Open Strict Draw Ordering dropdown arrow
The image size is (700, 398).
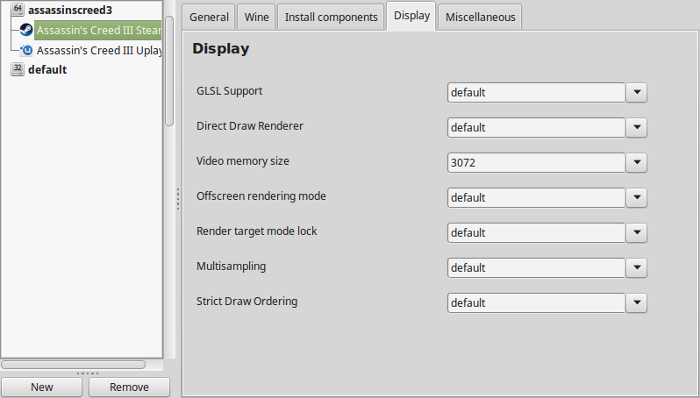click(x=637, y=303)
